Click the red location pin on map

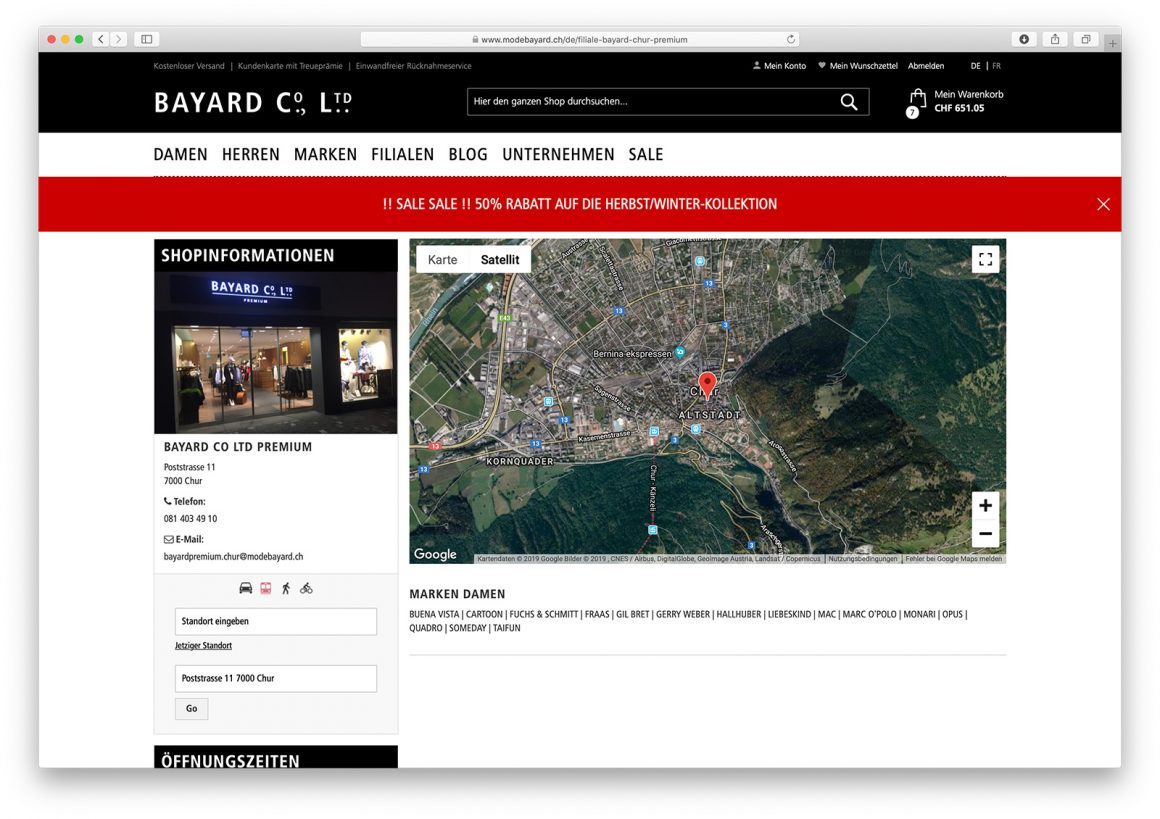(x=707, y=385)
